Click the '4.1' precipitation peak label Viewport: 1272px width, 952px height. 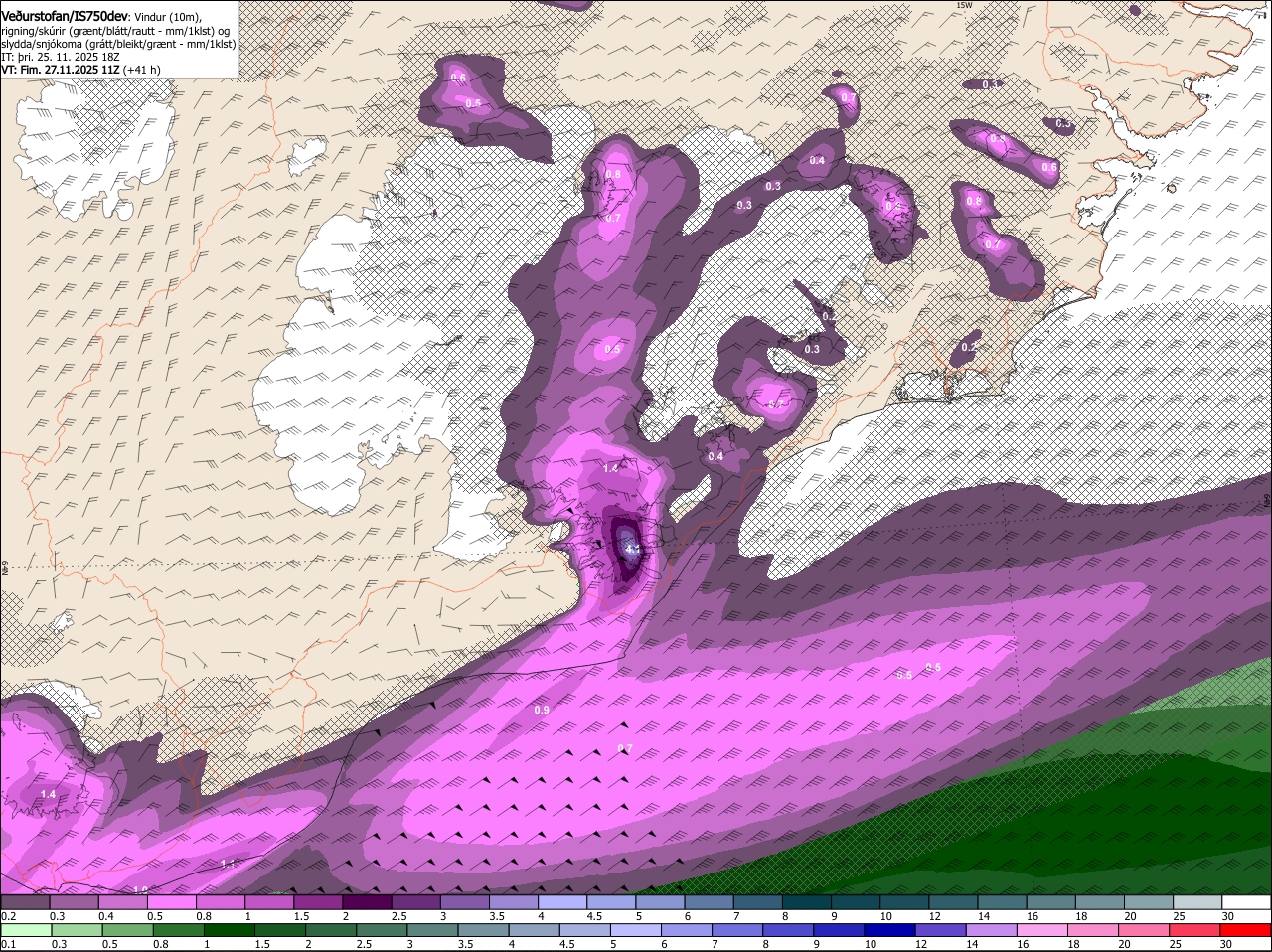pyautogui.click(x=632, y=548)
